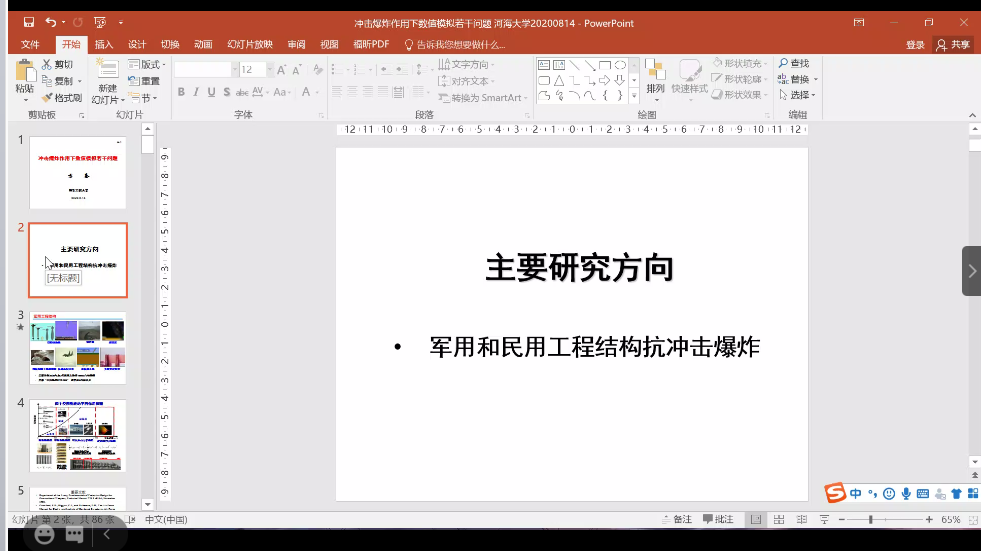Click the Save icon in quick access toolbar
The height and width of the screenshot is (551, 981).
pyautogui.click(x=28, y=22)
